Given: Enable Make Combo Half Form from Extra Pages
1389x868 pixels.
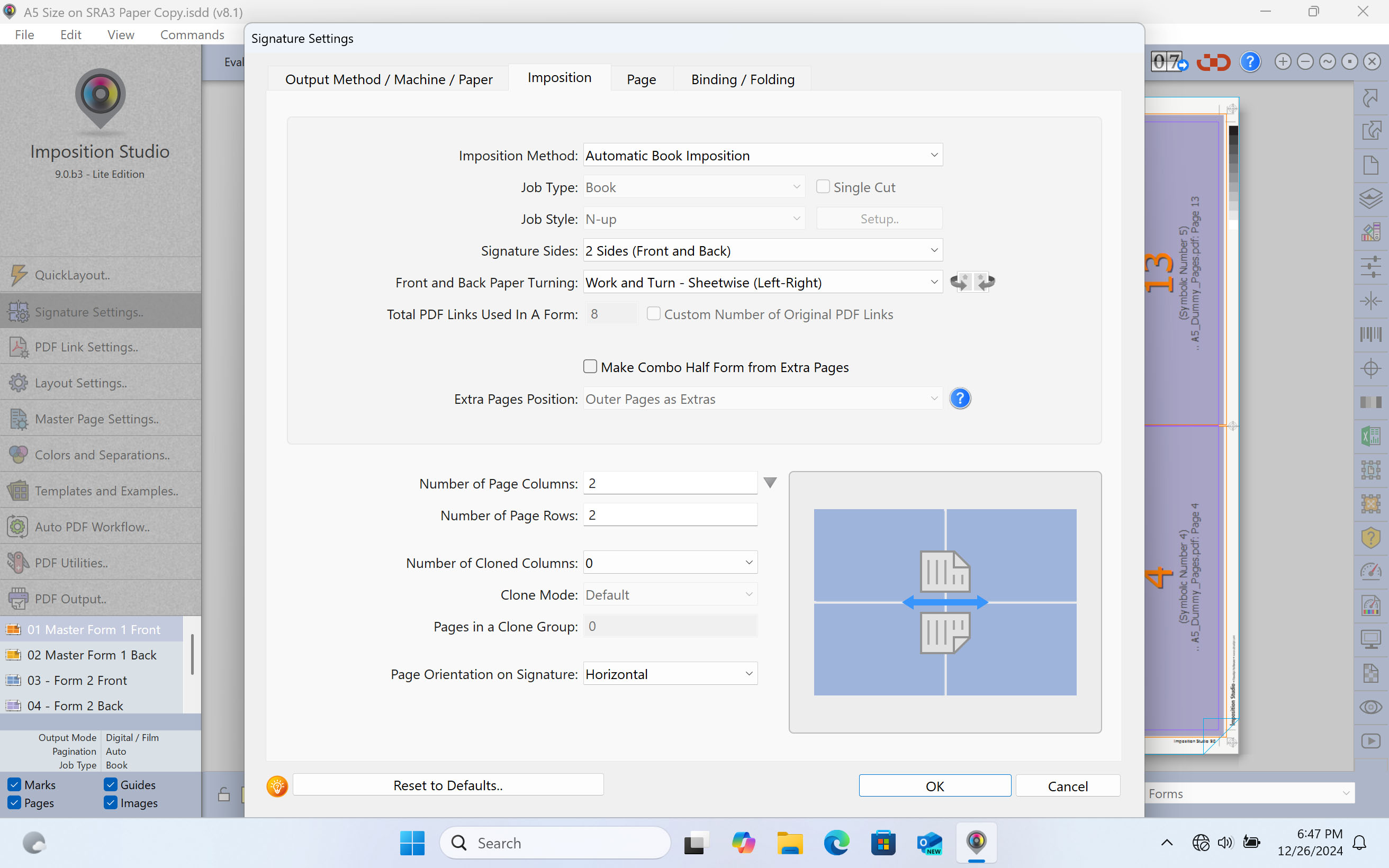Looking at the screenshot, I should click(590, 367).
